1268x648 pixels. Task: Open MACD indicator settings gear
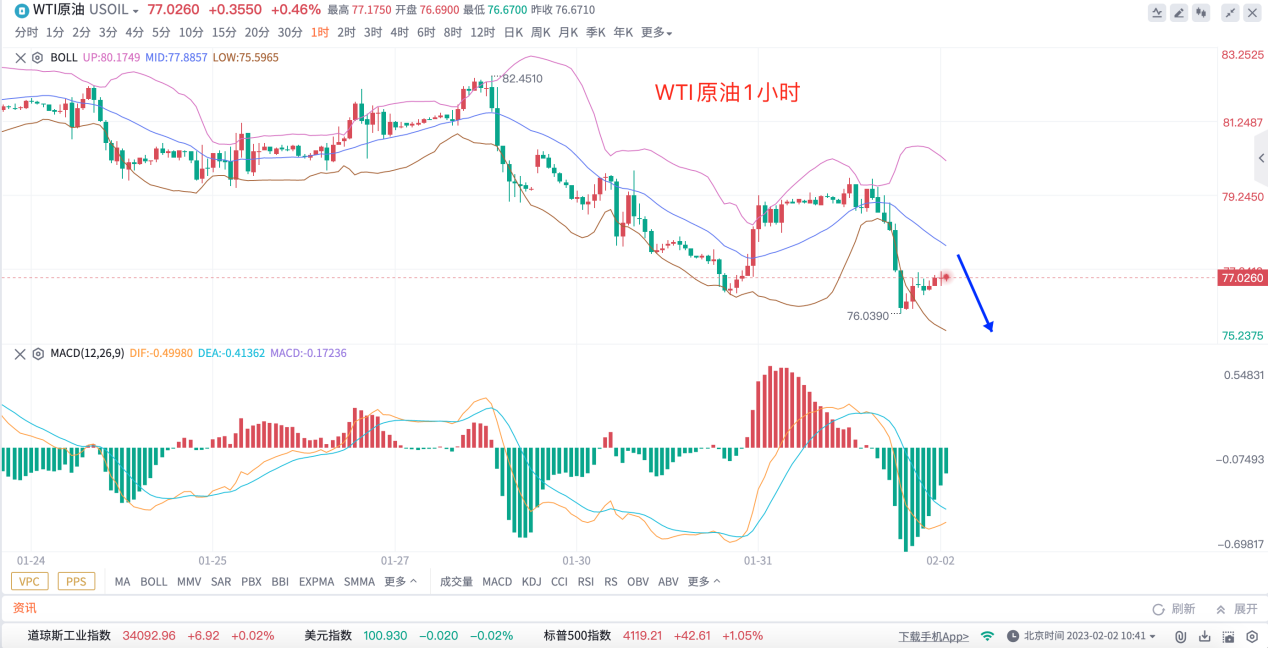[x=37, y=353]
